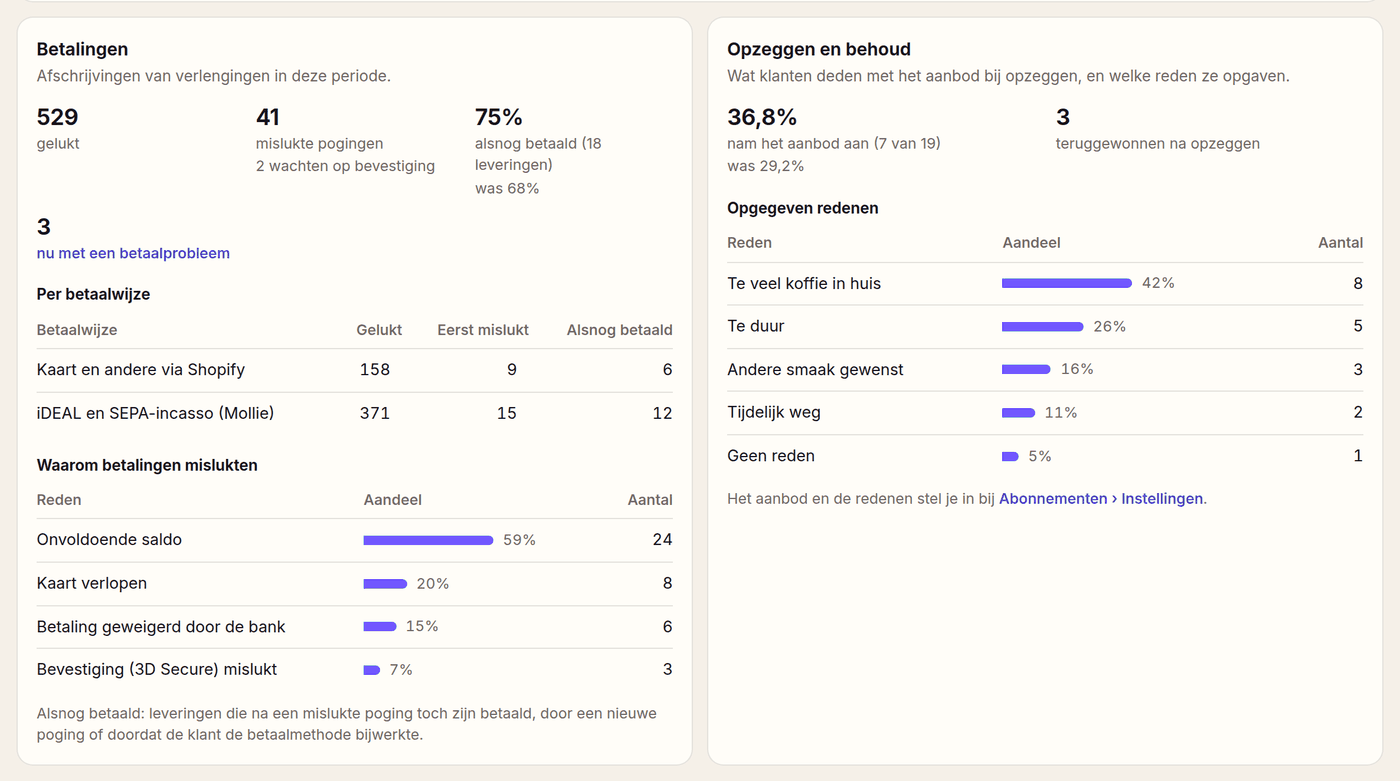Click the 'Waarom betalingen mislukten' heading
The image size is (1400, 781).
[x=147, y=465]
